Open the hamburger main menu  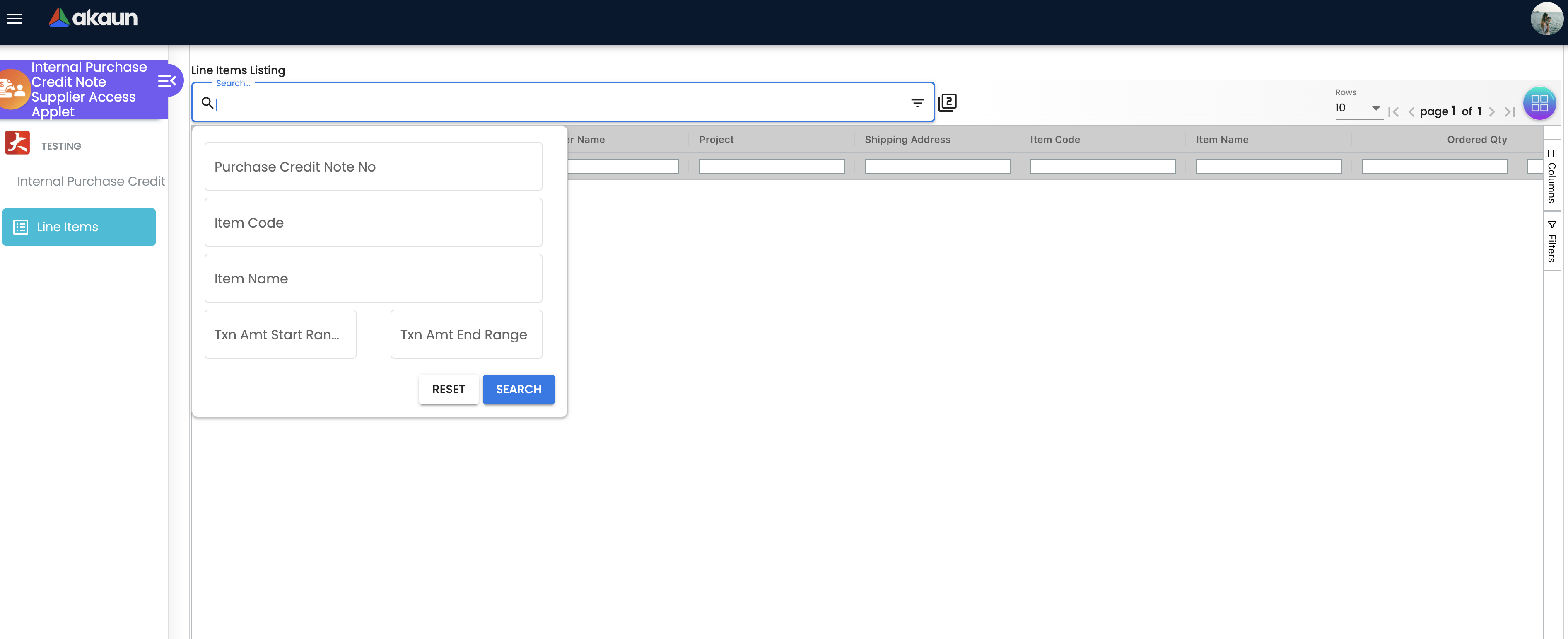point(14,18)
